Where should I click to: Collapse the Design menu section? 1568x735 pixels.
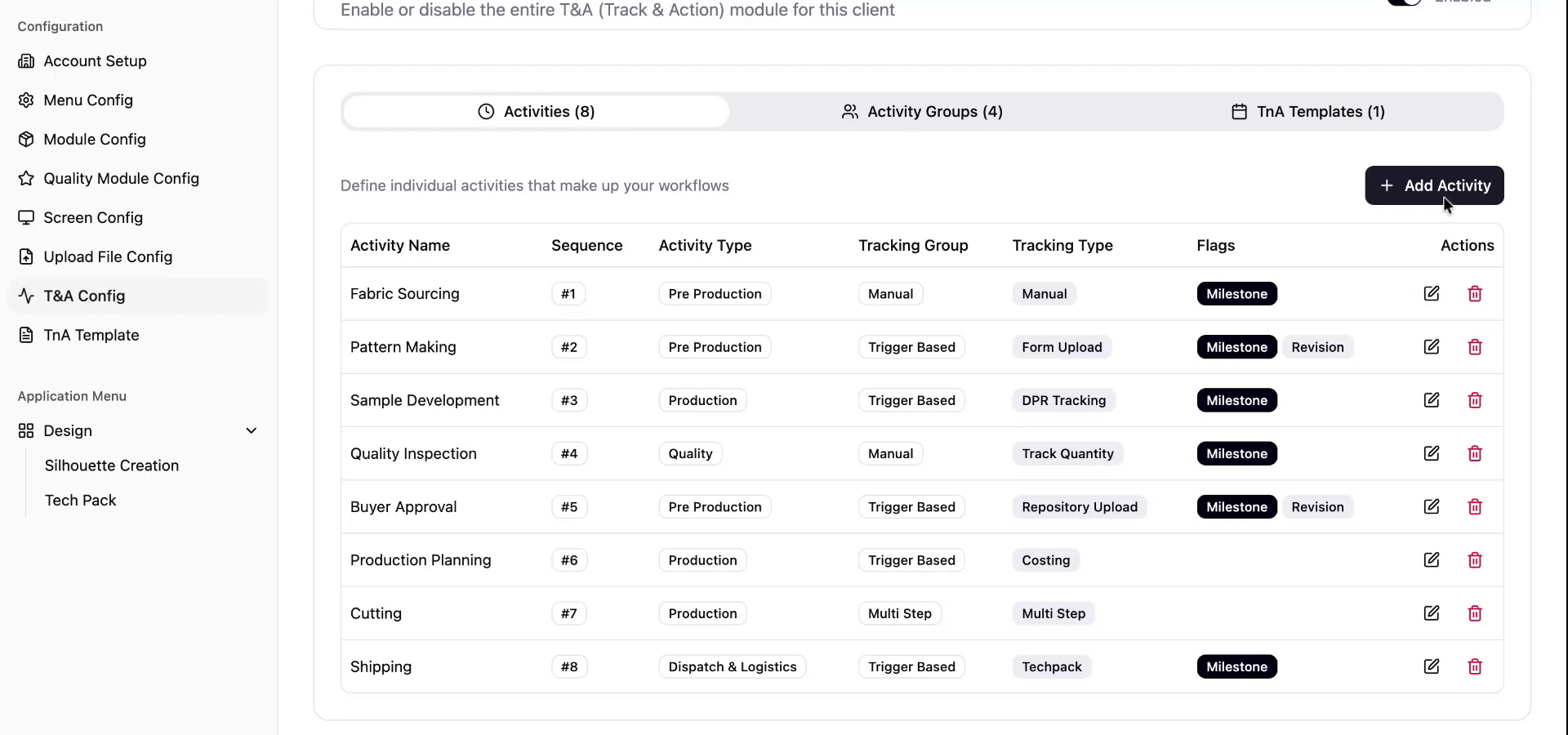[x=252, y=430]
